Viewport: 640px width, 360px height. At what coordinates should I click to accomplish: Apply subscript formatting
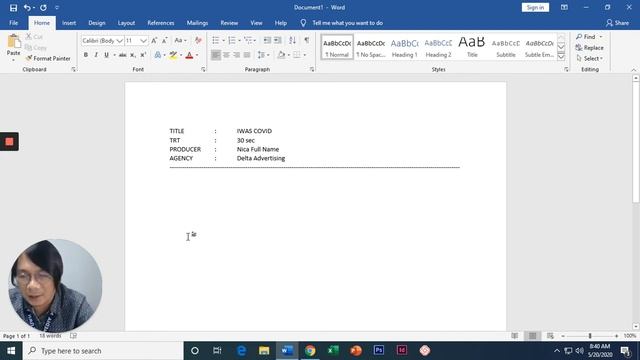(133, 55)
